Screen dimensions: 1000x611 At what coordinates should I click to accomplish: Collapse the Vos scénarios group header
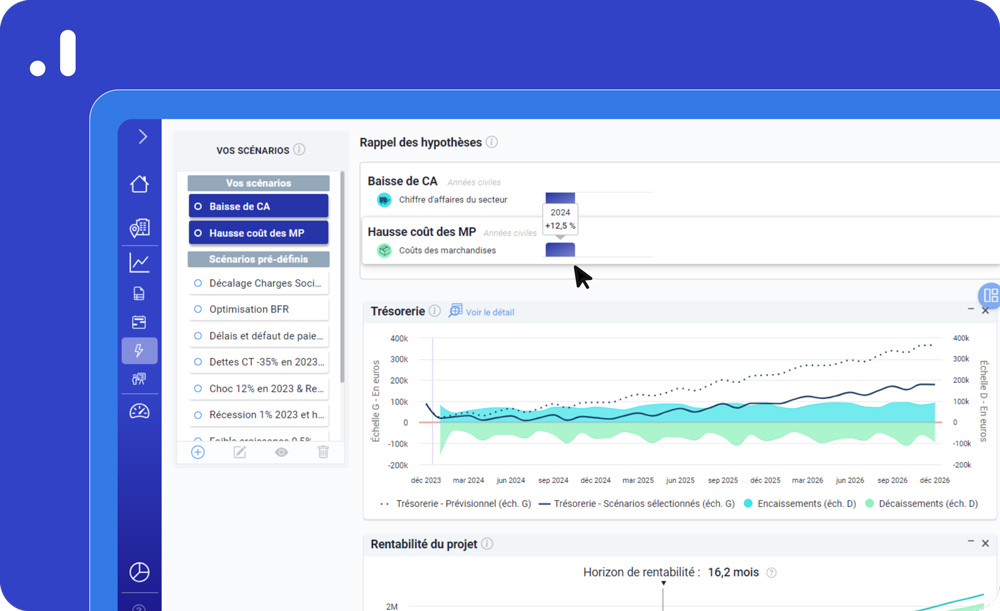coord(258,183)
